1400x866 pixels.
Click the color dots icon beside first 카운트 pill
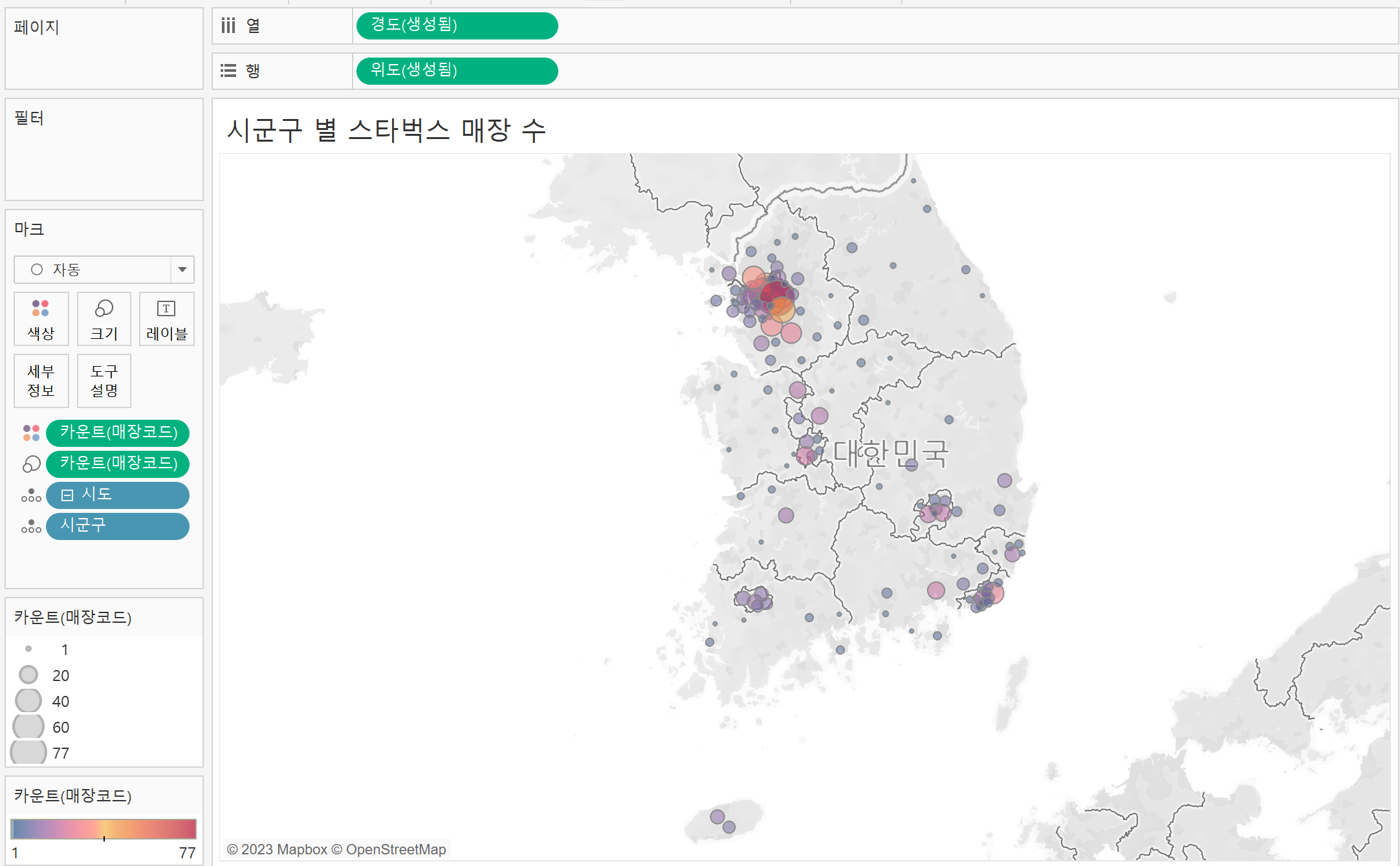(x=31, y=433)
